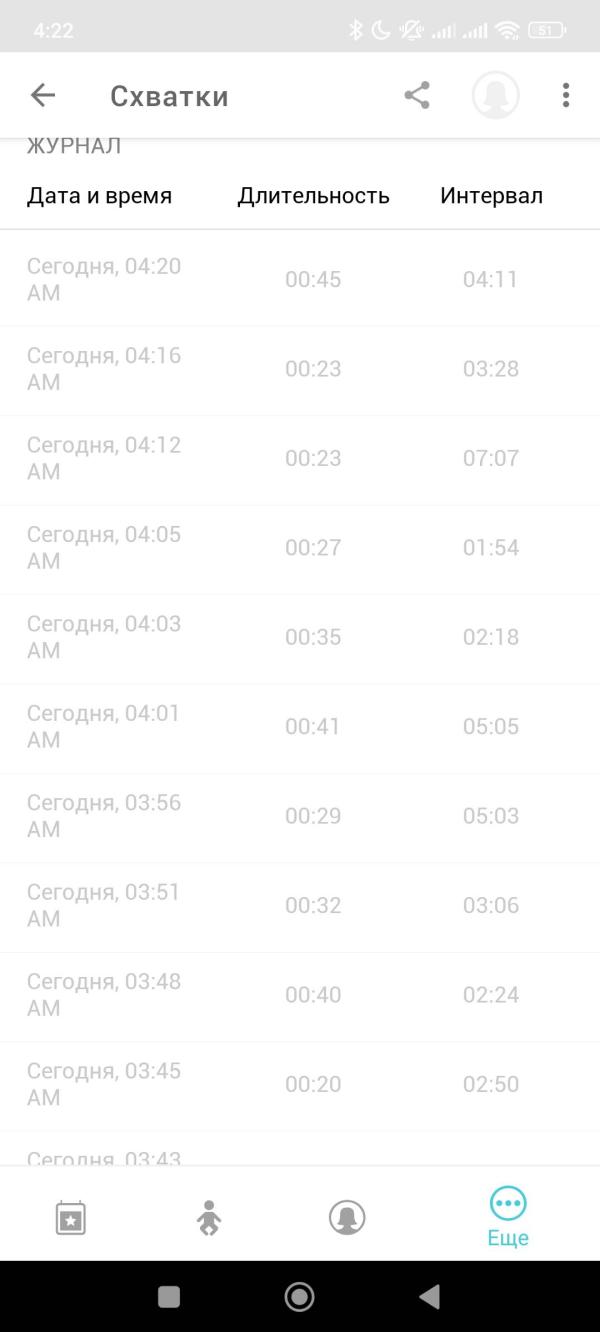Select the entry with interval 05:05
Viewport: 600px width, 1332px height.
[300, 726]
